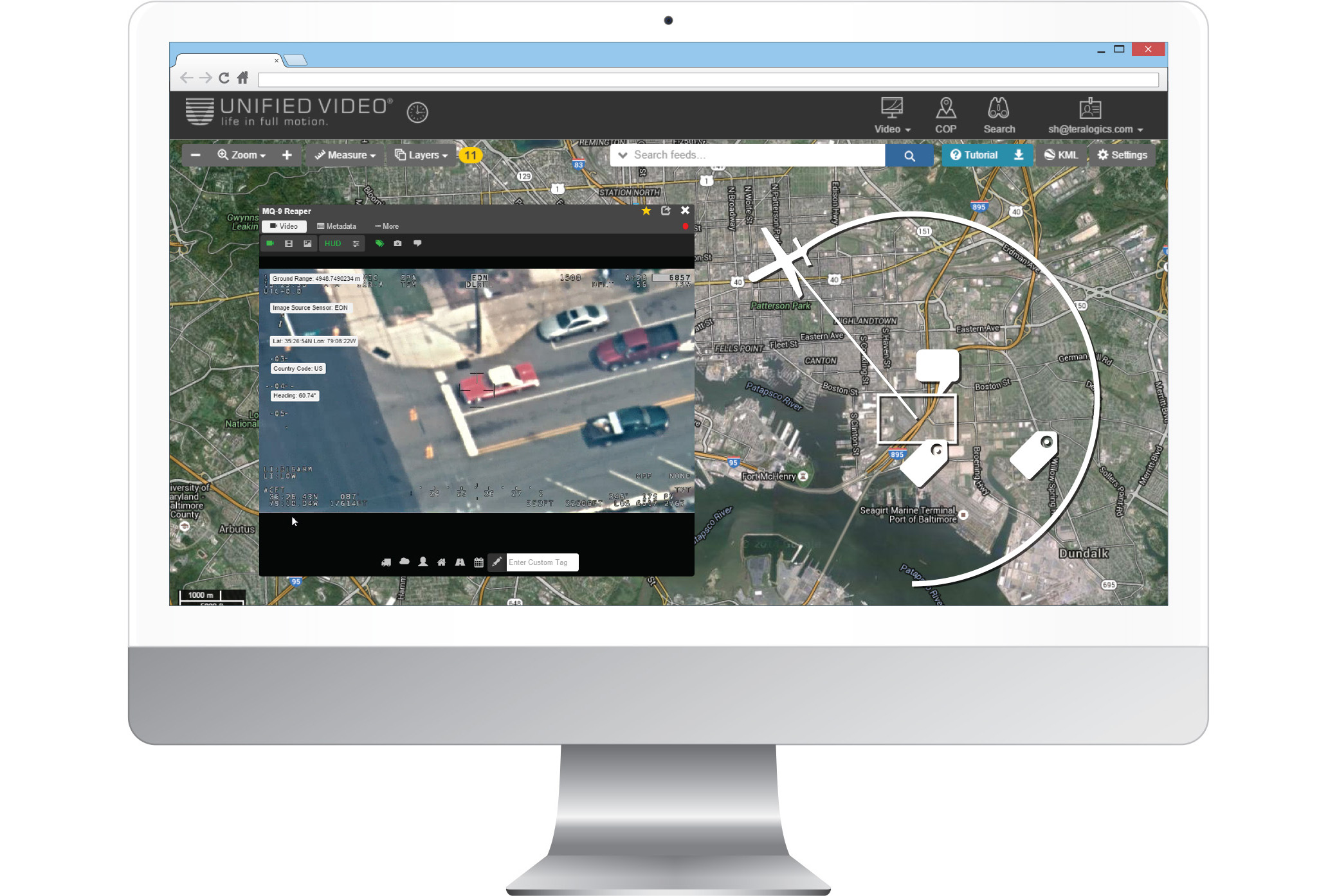Click the Unified Video logo
Viewport: 1337px width, 896px height.
289,111
